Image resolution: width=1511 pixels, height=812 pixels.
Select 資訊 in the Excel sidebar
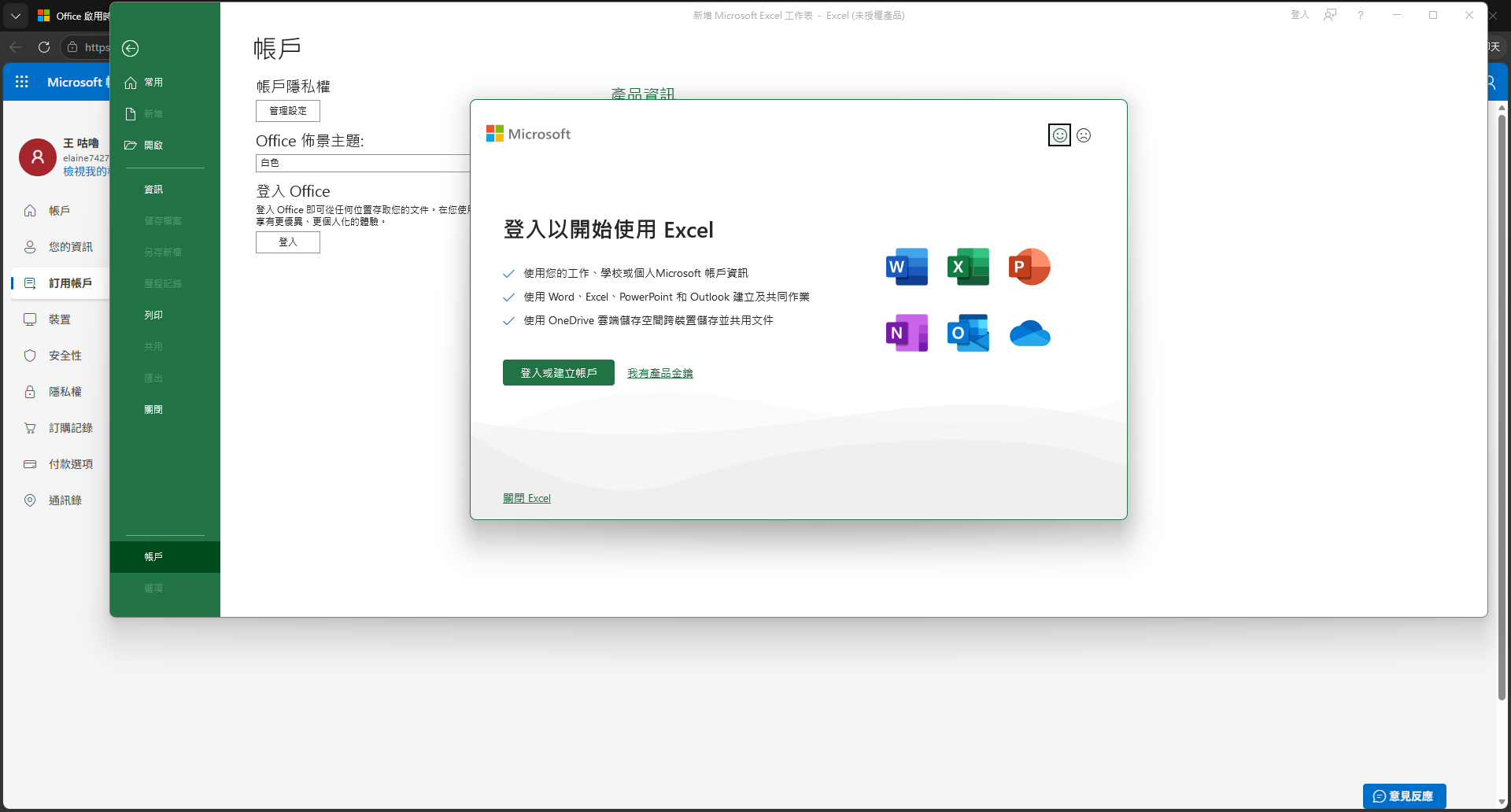165,189
